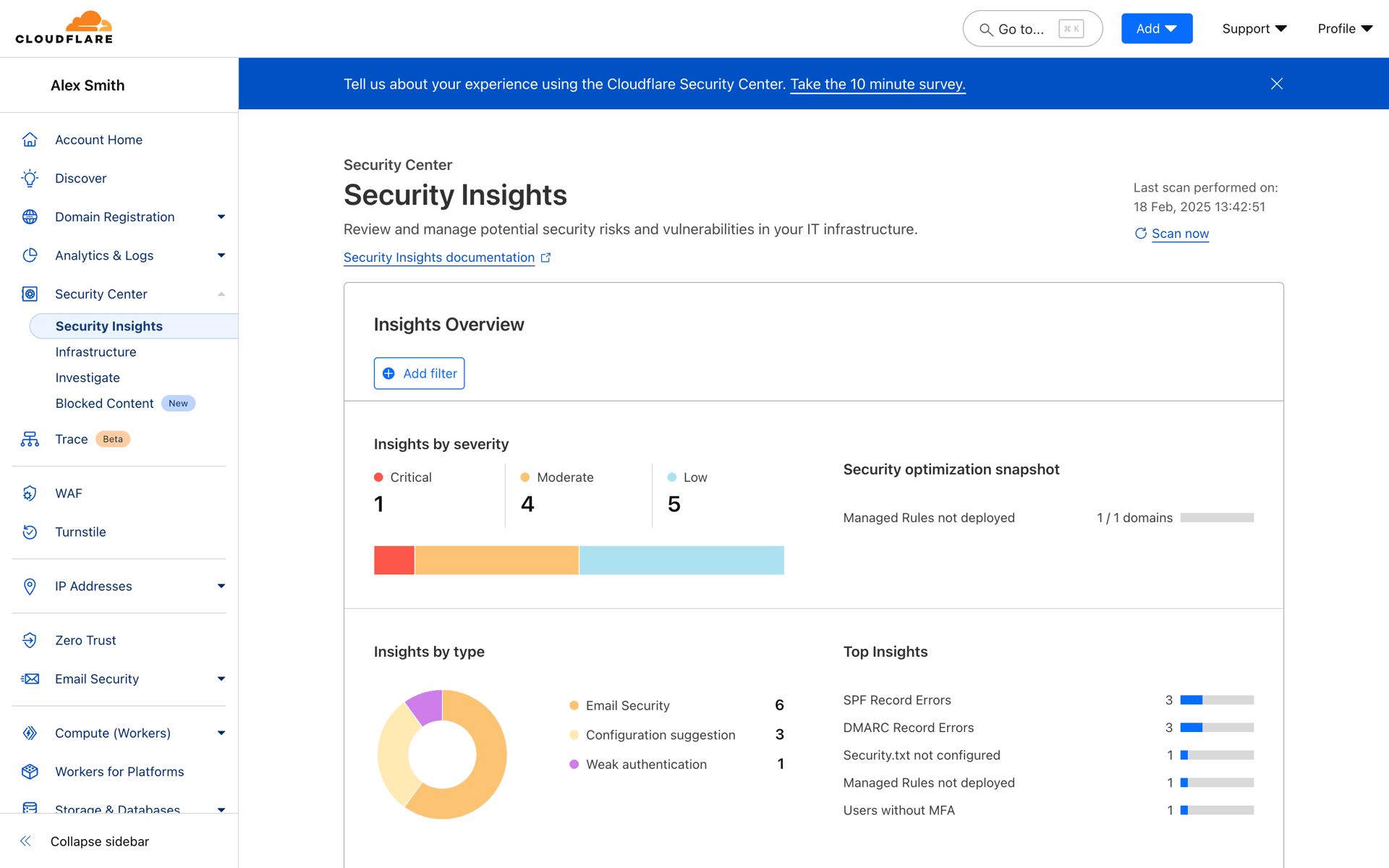Click the Turnstile sidebar icon

[30, 532]
